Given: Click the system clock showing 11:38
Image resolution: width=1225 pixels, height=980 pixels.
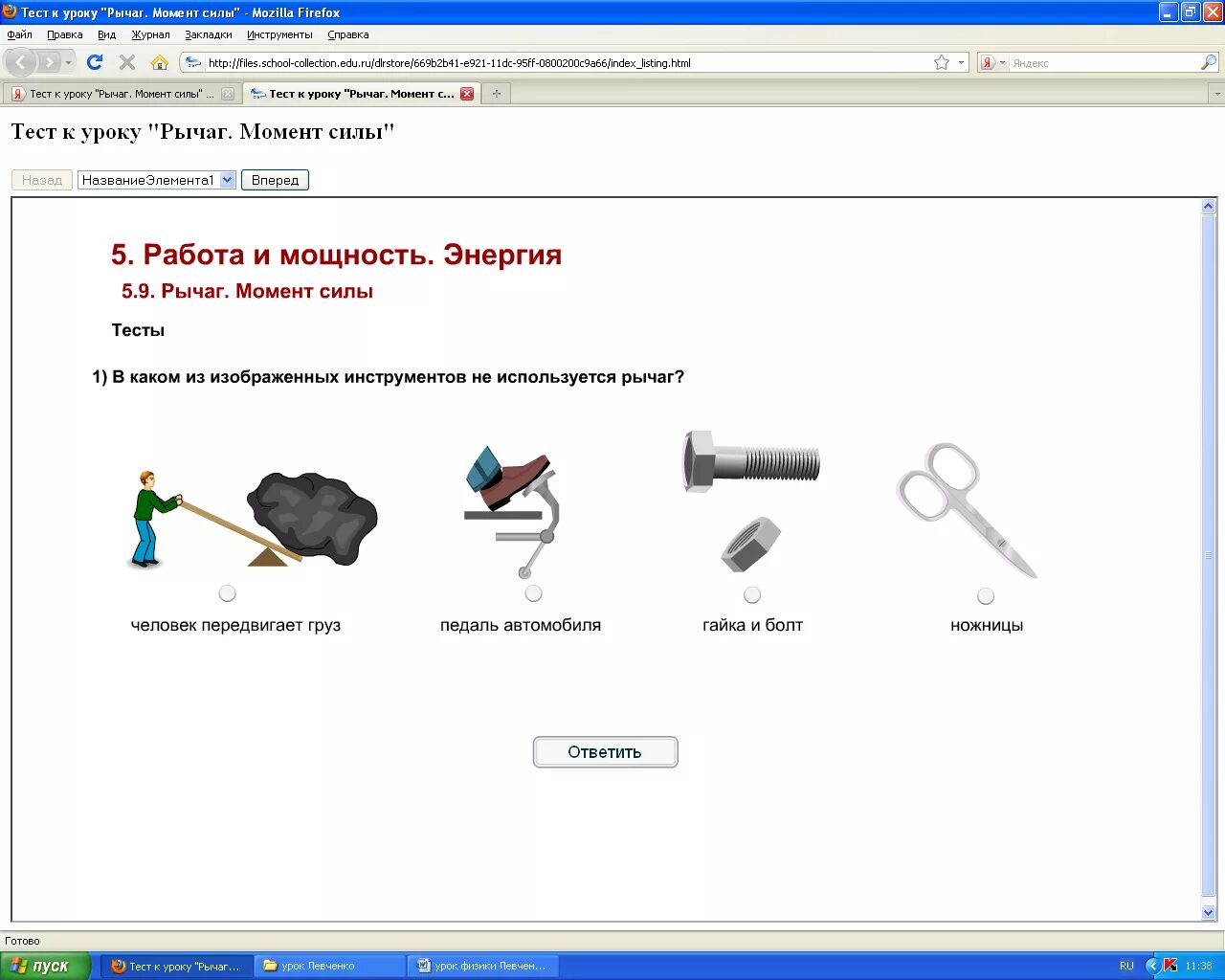Looking at the screenshot, I should point(1198,966).
